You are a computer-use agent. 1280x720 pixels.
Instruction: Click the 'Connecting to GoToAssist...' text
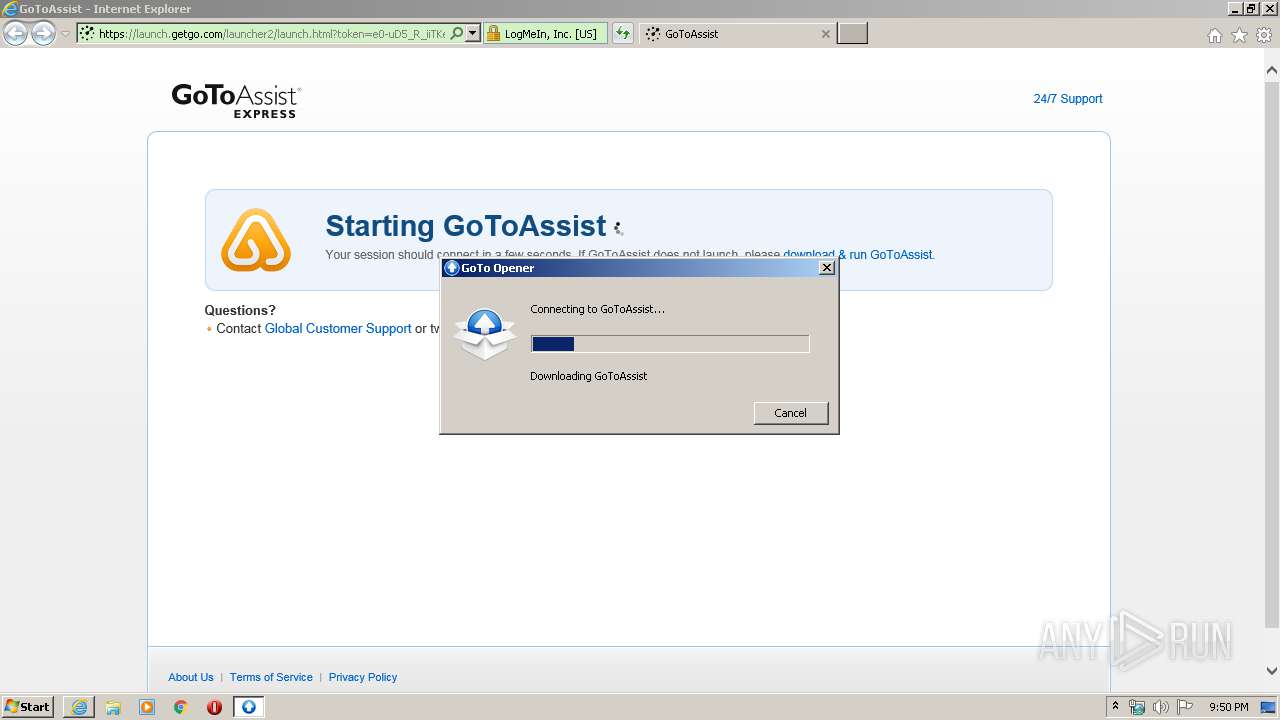click(597, 309)
